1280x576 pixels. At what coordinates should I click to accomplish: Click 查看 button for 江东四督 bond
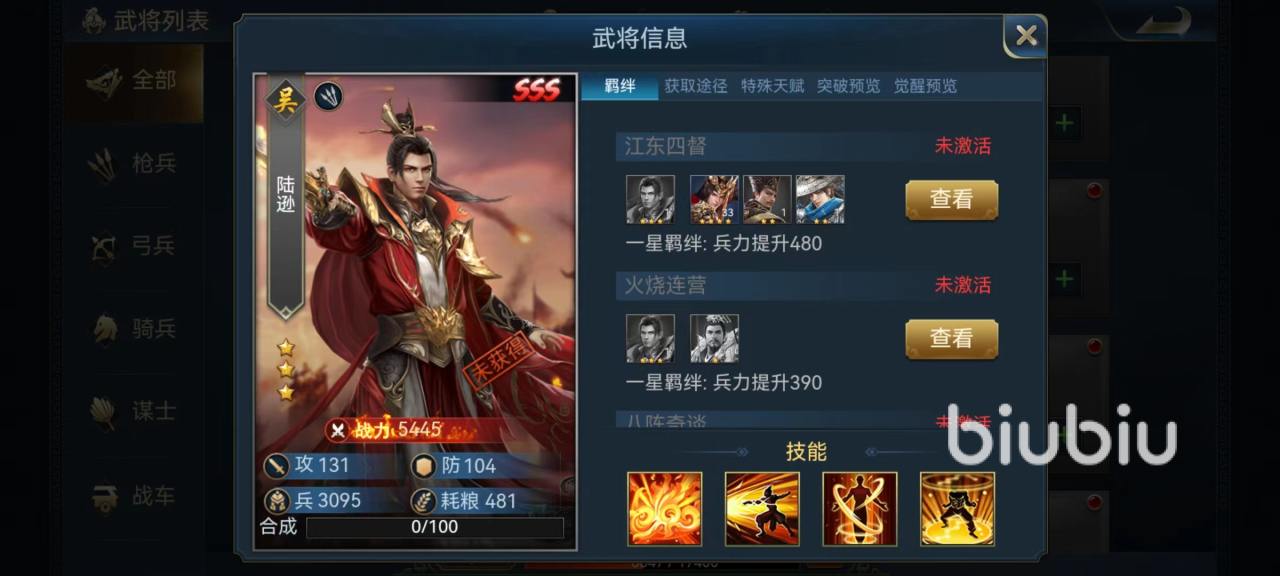(951, 200)
